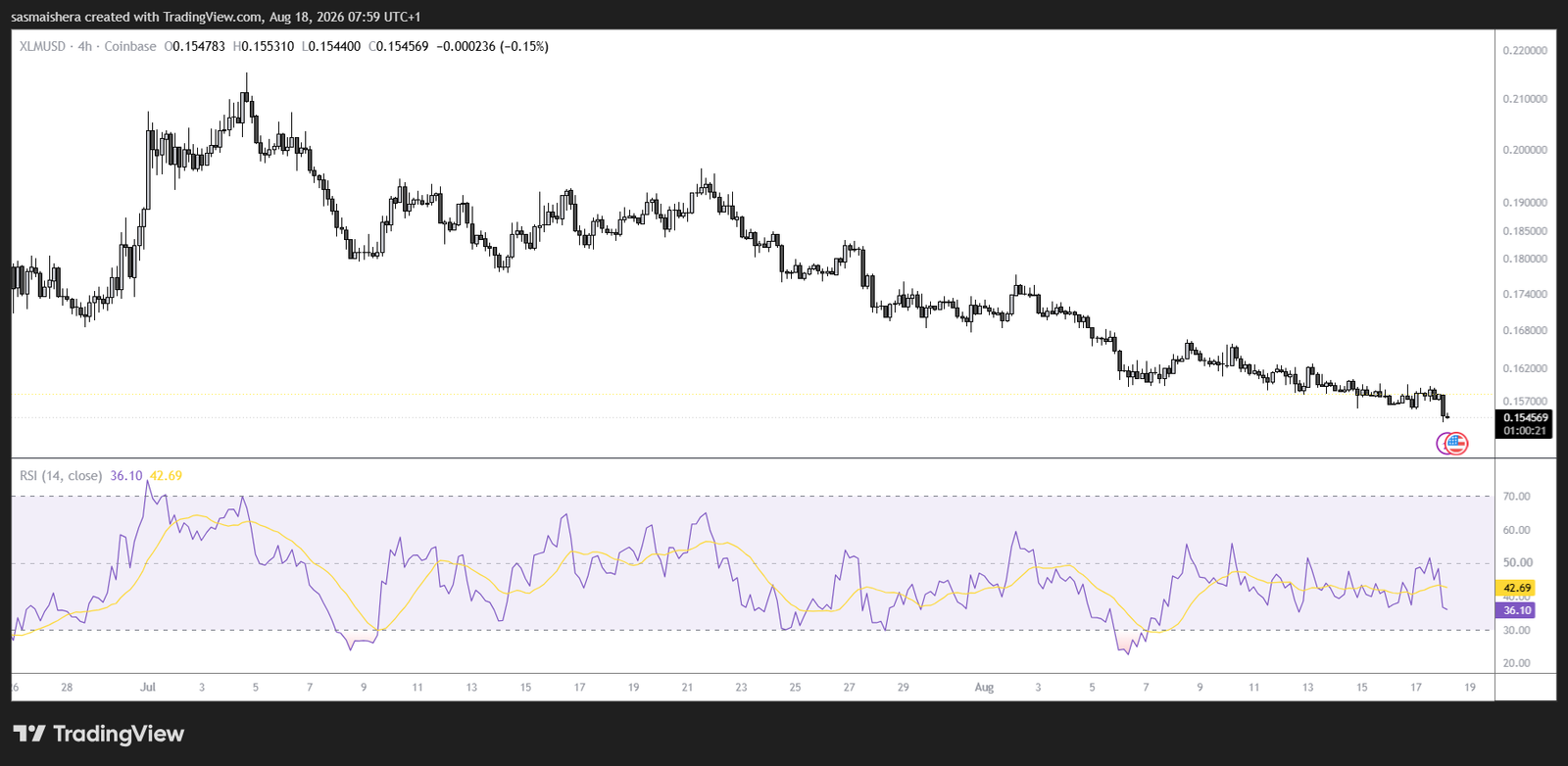Image resolution: width=1568 pixels, height=766 pixels.
Task: Click the 0.180000 price axis label
Action: click(1525, 259)
